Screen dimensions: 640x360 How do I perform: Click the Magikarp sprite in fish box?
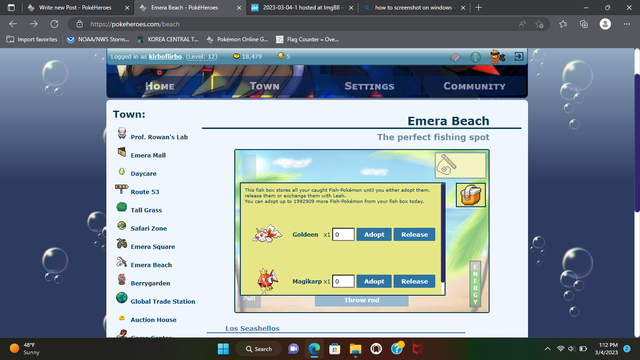pyautogui.click(x=267, y=280)
